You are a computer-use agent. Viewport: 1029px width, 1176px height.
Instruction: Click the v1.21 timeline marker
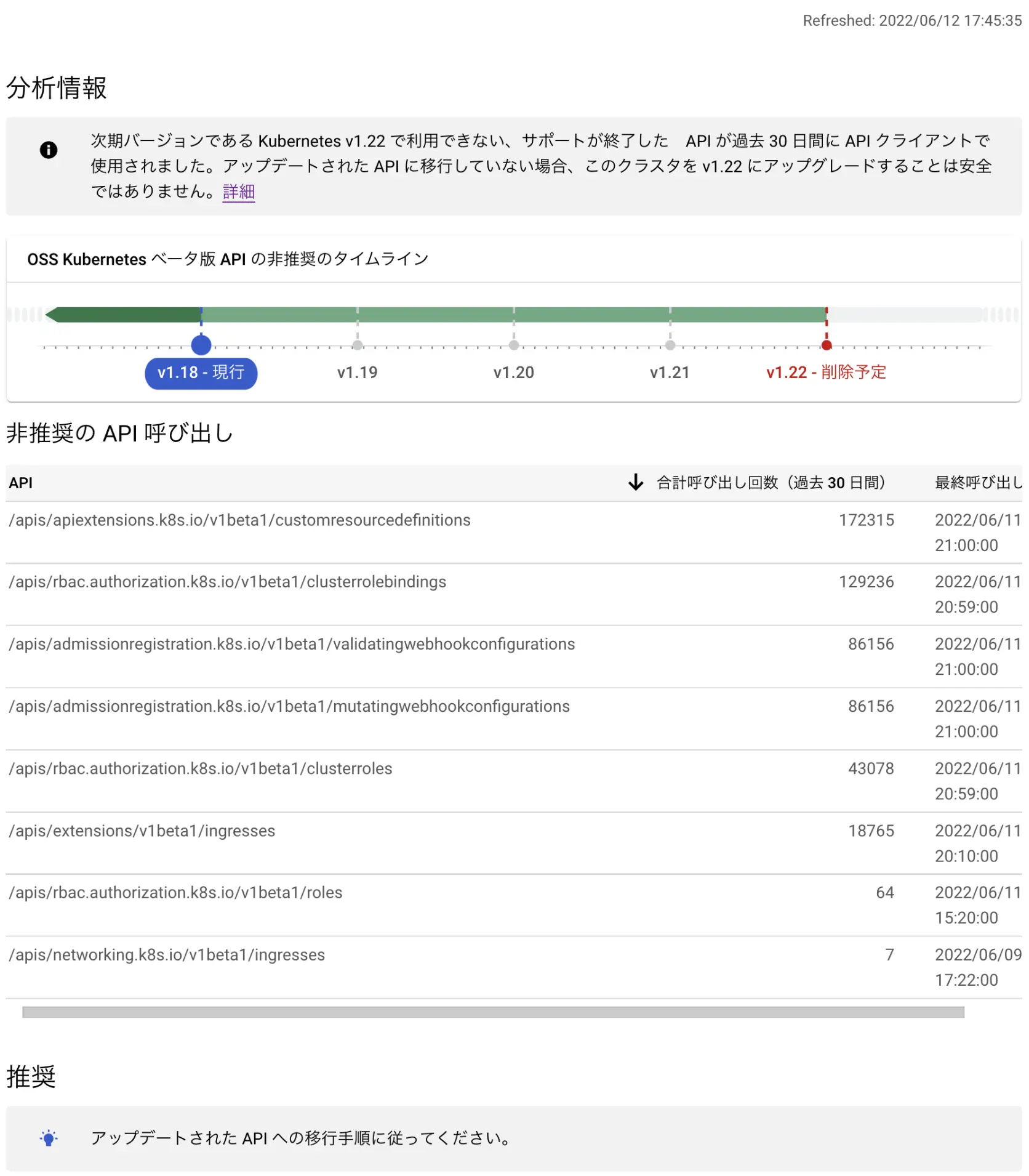pyautogui.click(x=670, y=345)
